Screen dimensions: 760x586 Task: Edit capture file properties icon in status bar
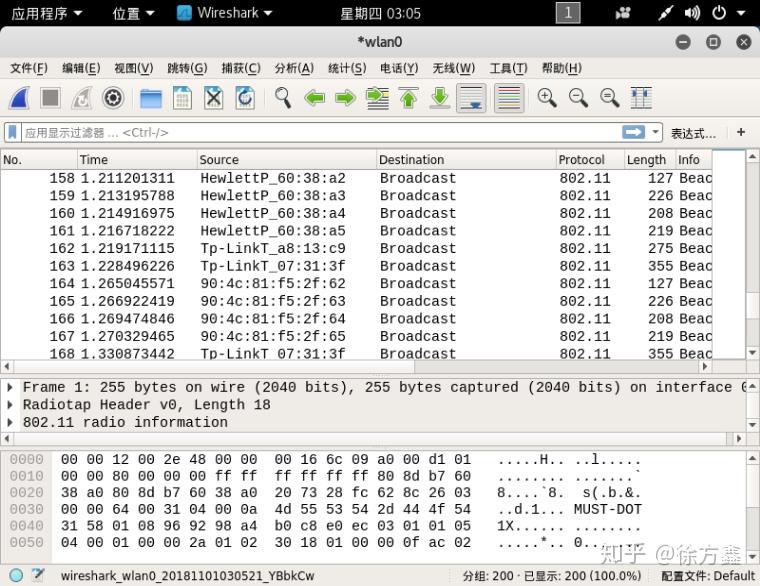[39, 575]
